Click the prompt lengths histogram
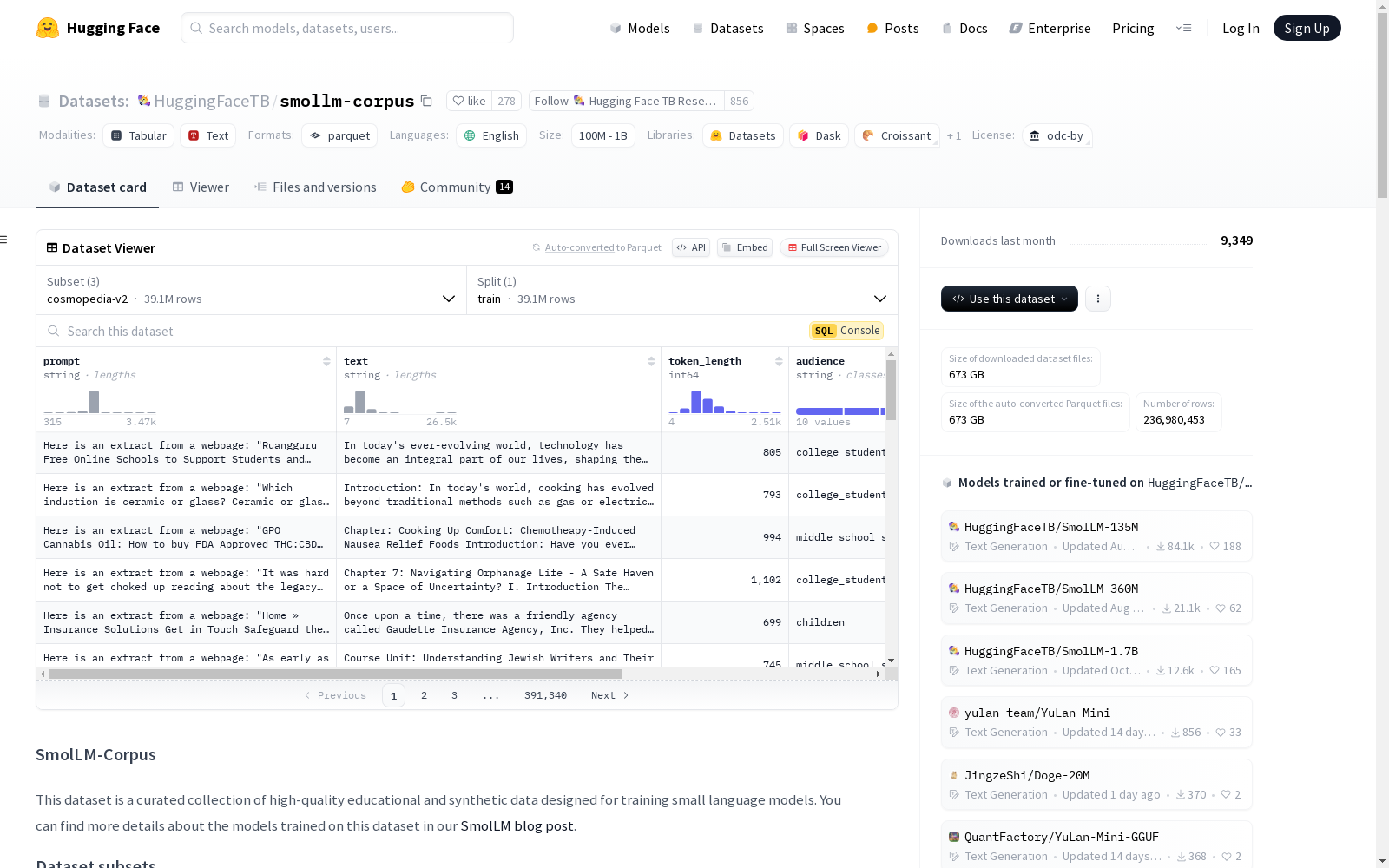 click(100, 401)
